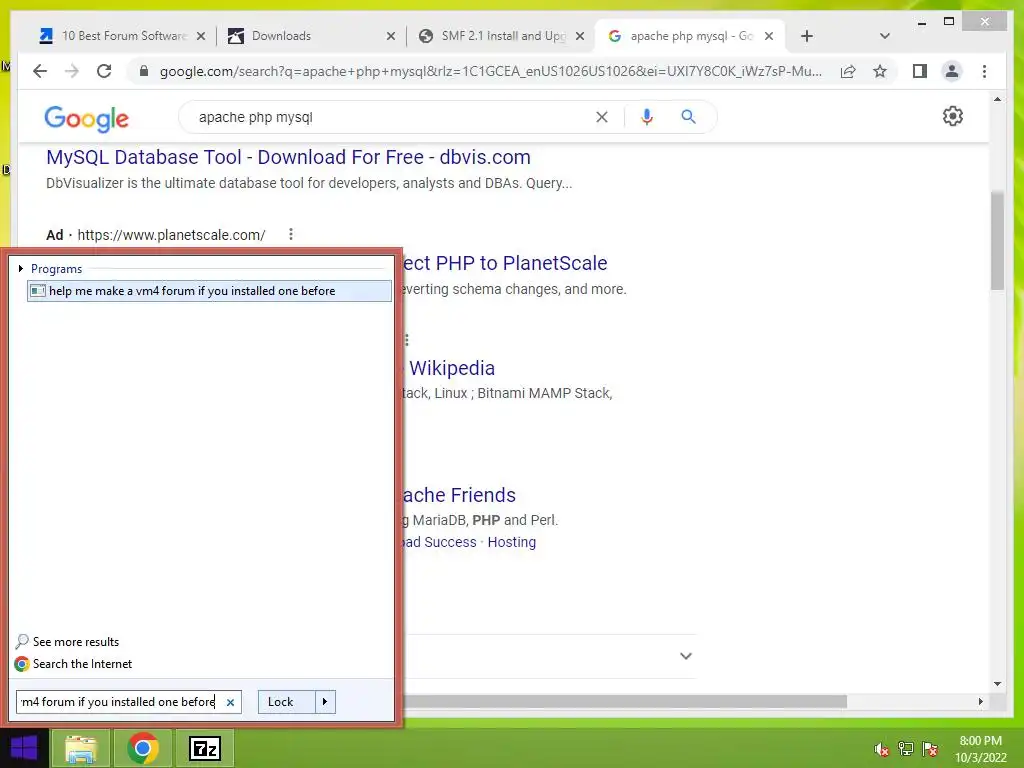Open the Wikipedia search result
The width and height of the screenshot is (1024, 768).
point(451,368)
